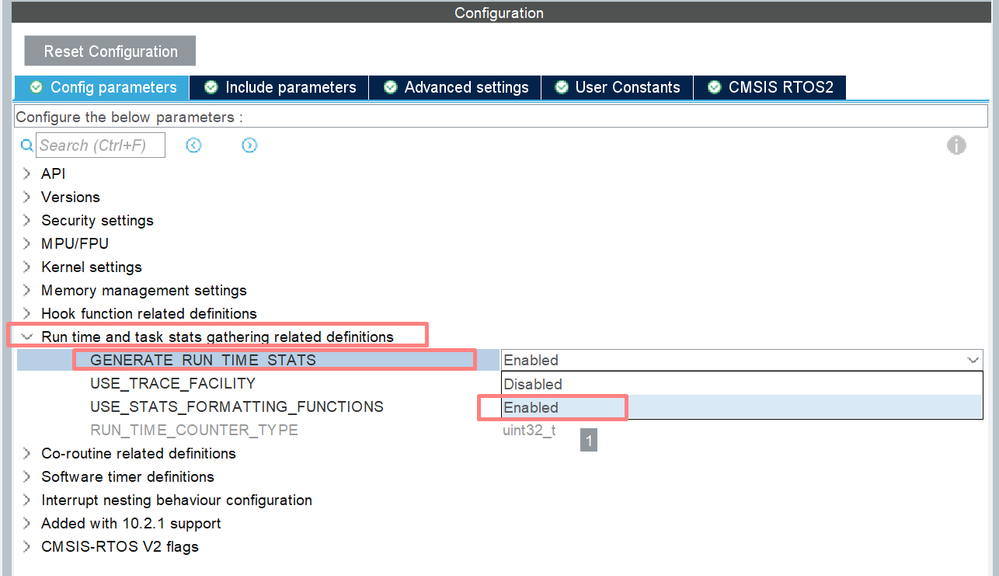Expand the Kernel settings section
Screen dimensions: 999x576
coord(27,267)
